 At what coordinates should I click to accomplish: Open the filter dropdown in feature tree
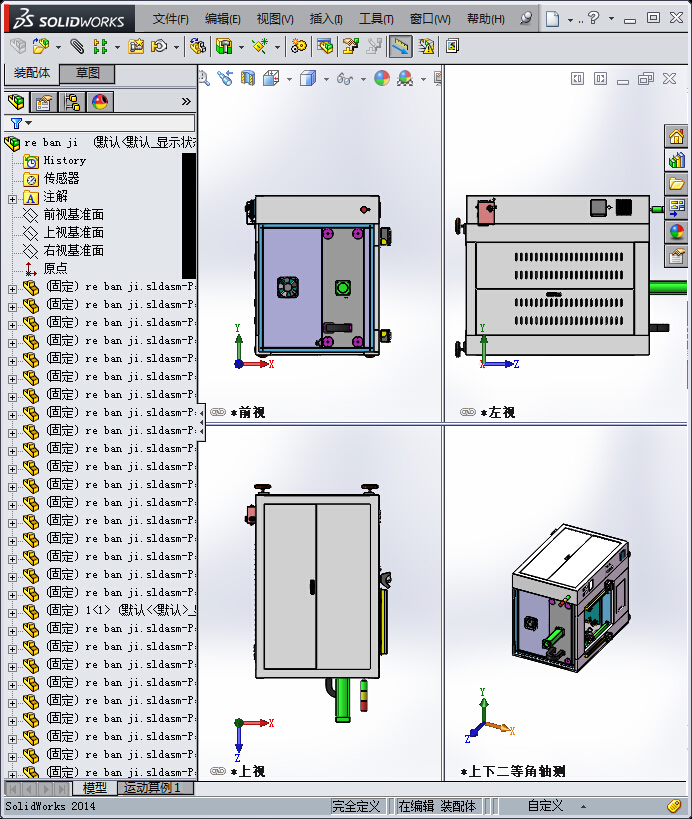point(21,123)
